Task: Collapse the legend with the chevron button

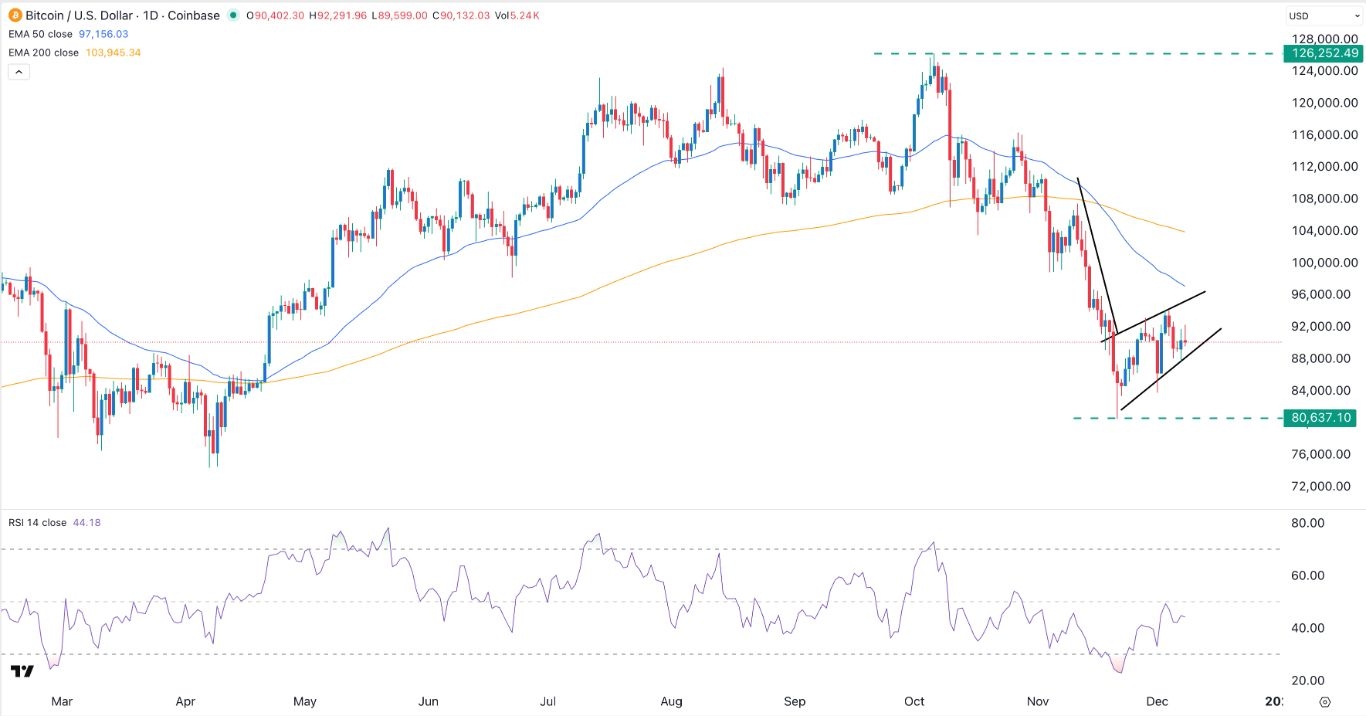Action: (18, 71)
